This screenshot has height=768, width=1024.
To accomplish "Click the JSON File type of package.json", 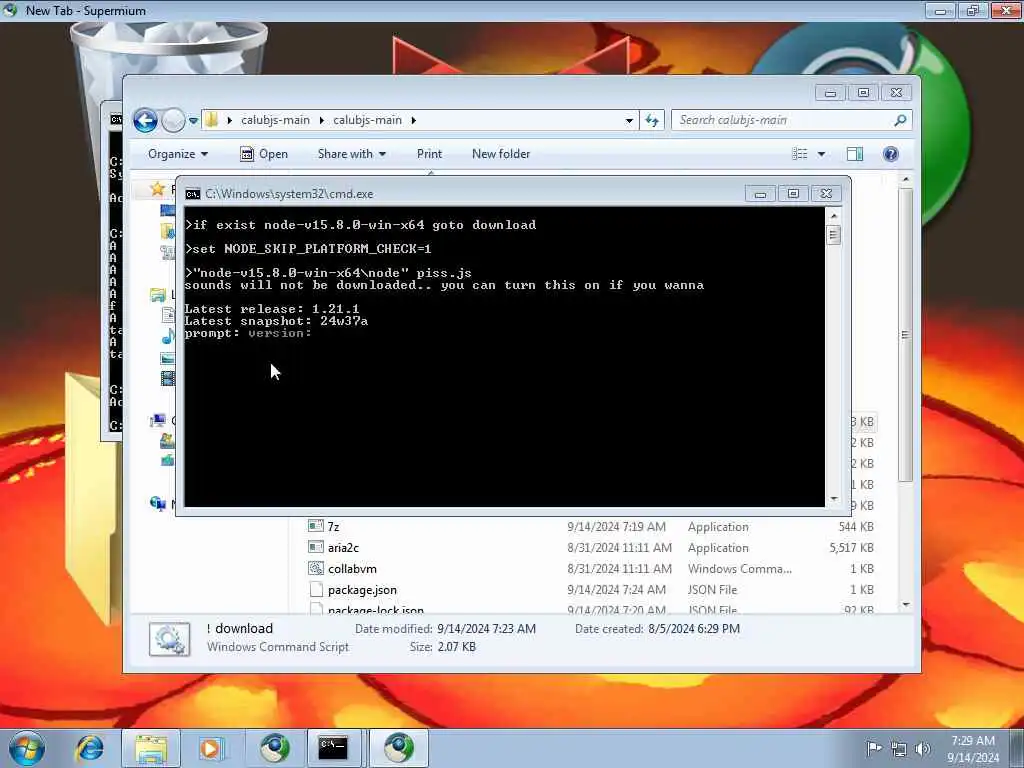I will point(712,590).
